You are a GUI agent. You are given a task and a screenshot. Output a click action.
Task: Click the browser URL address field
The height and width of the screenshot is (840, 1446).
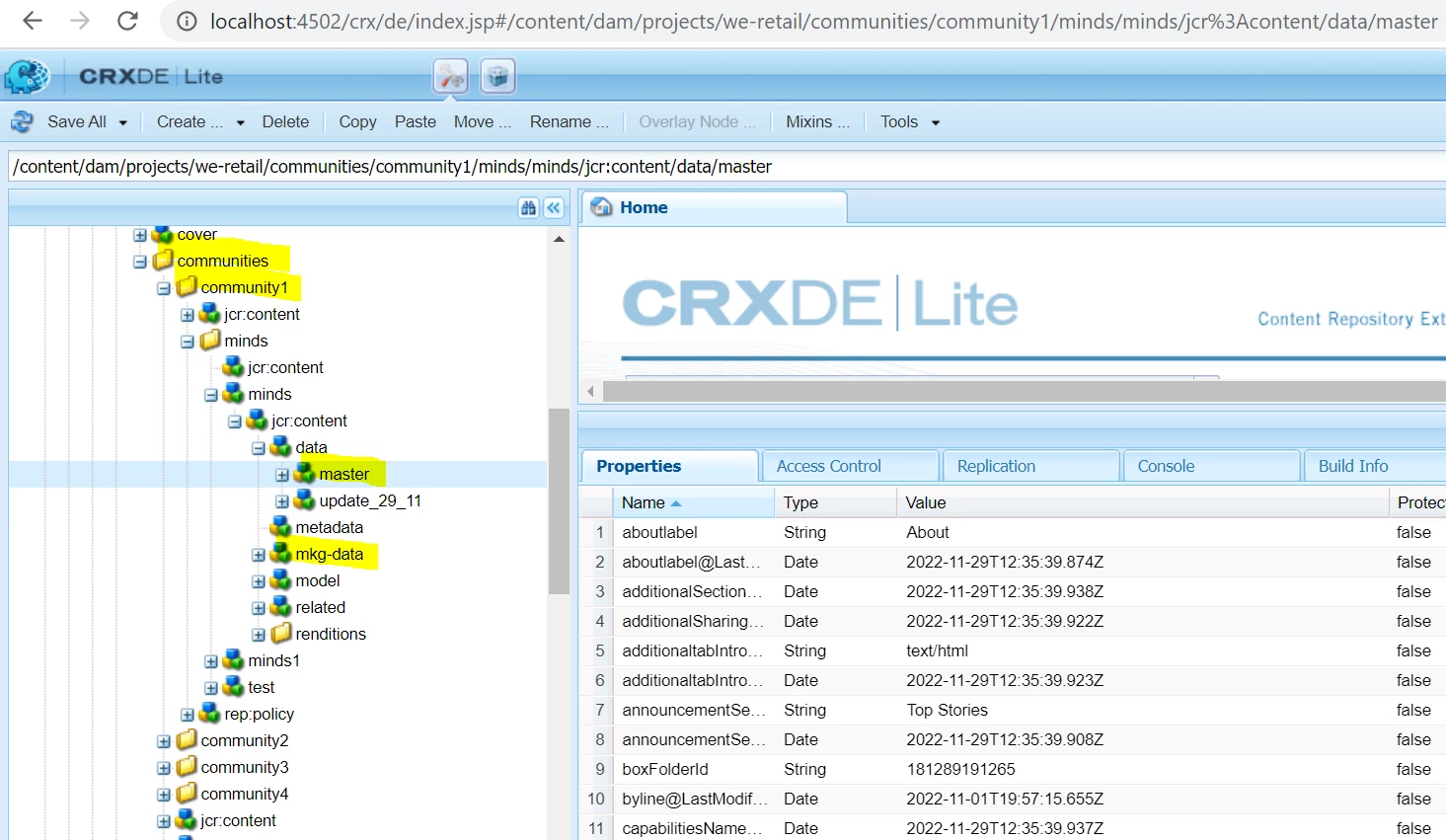[x=823, y=21]
